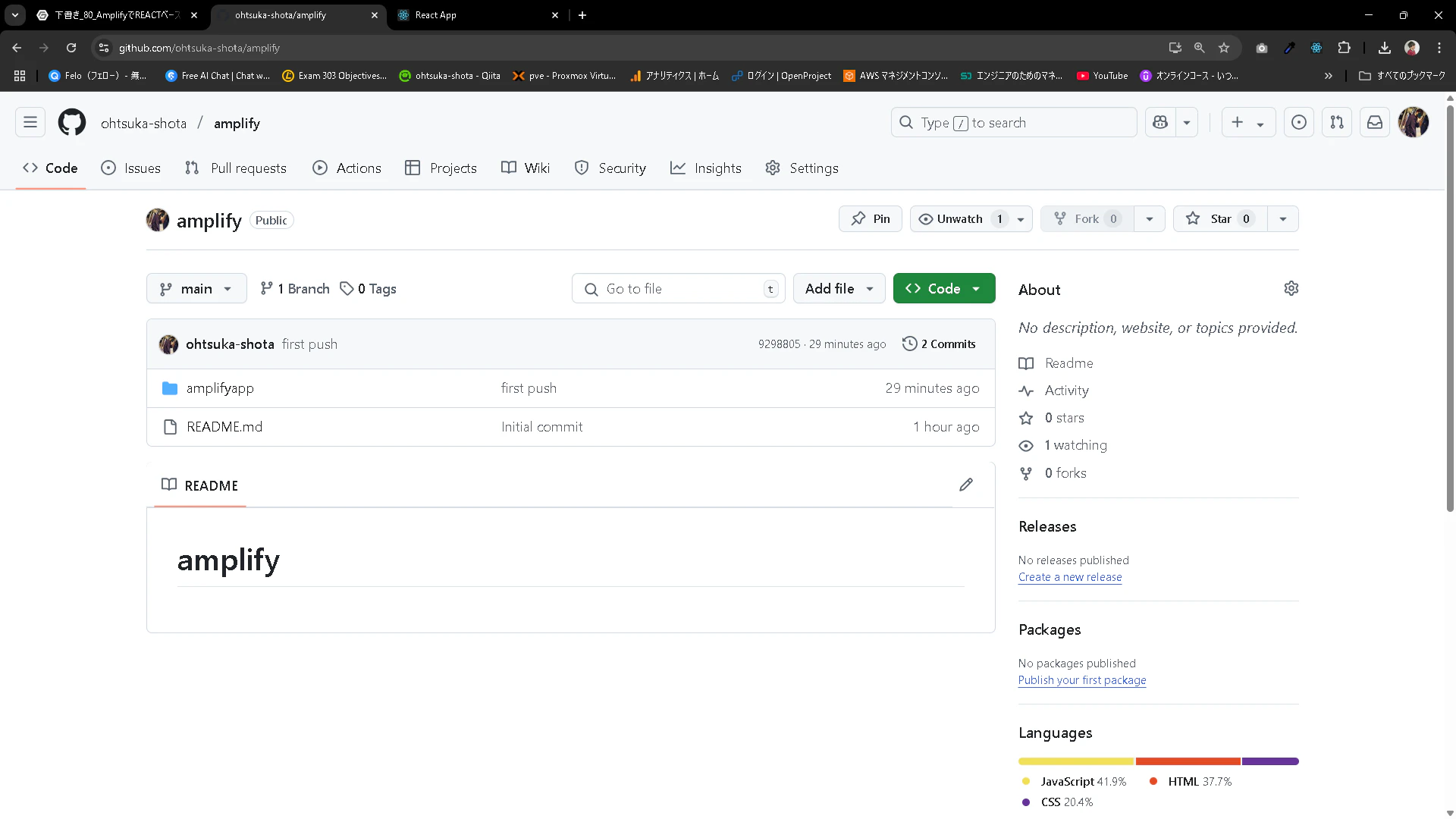Open pull requests shortcut icon in header
1456x819 pixels.
pos(1337,122)
